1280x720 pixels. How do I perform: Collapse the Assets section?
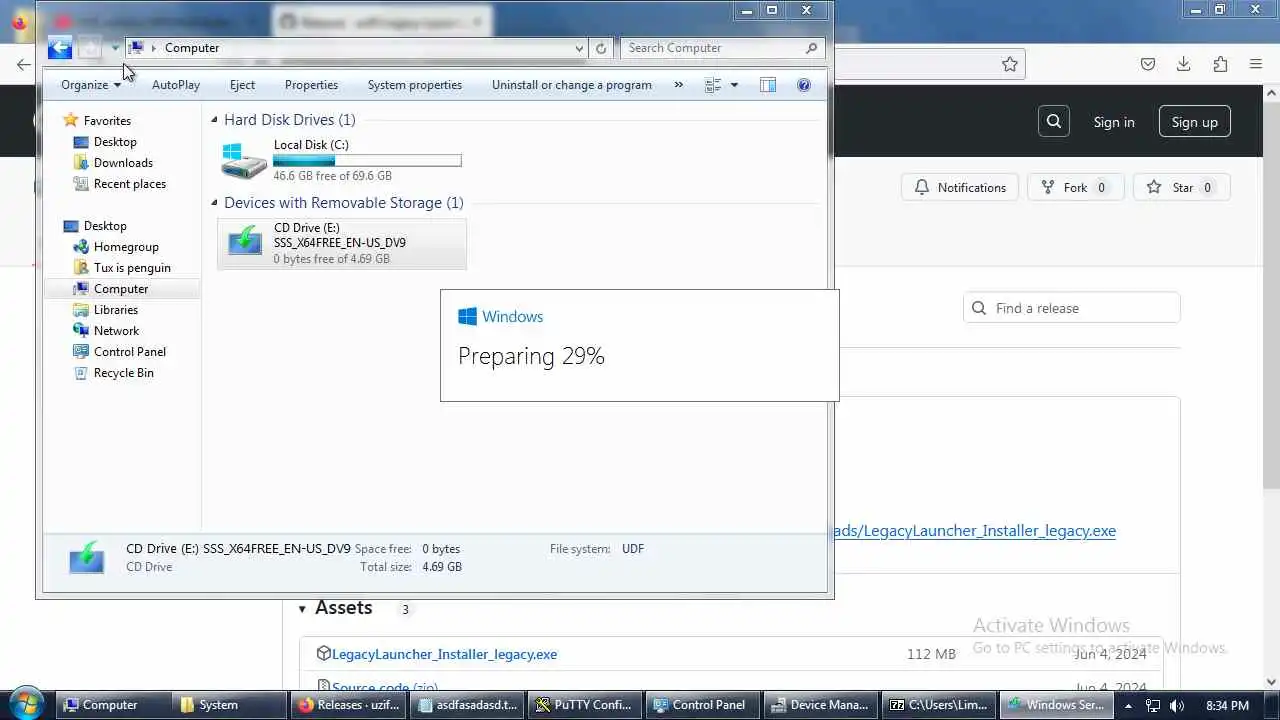coord(302,609)
